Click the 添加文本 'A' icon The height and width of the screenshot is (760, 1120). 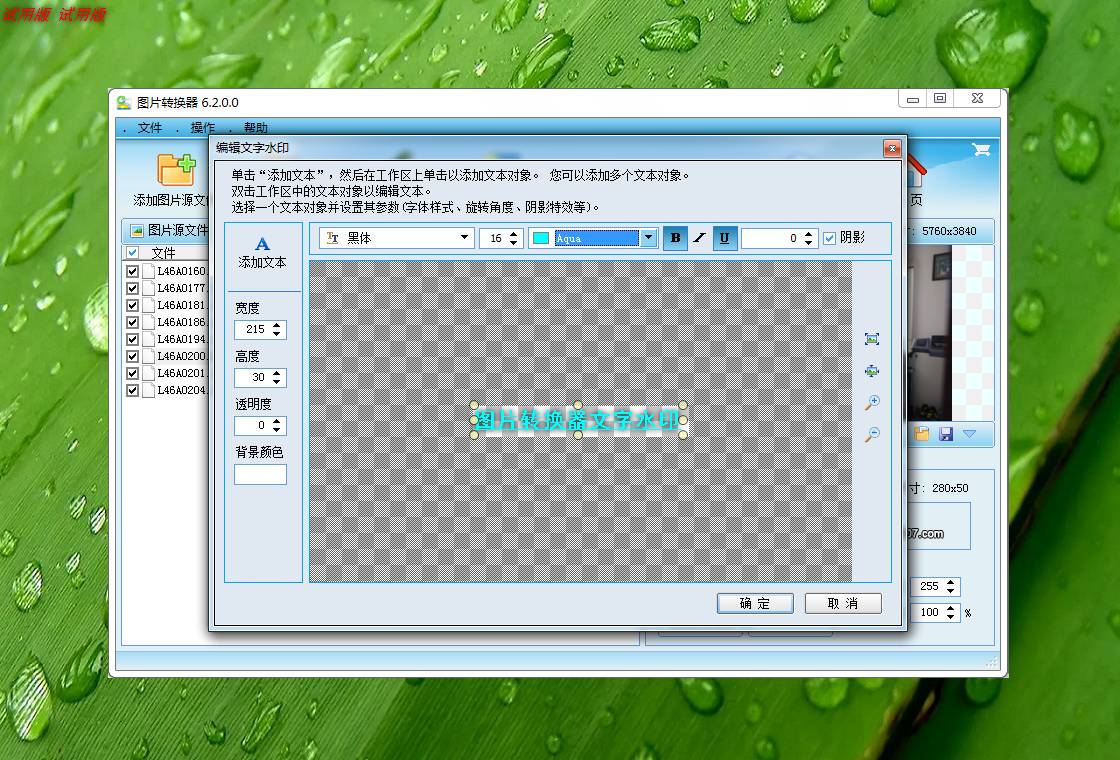point(262,244)
